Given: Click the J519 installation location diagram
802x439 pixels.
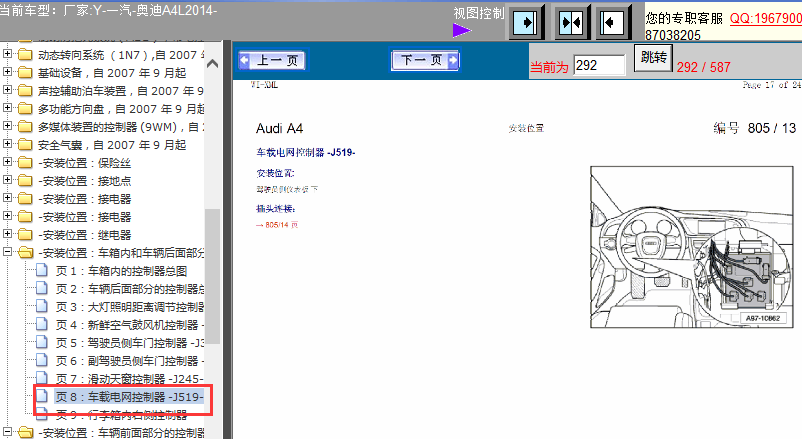Looking at the screenshot, I should coord(692,247).
